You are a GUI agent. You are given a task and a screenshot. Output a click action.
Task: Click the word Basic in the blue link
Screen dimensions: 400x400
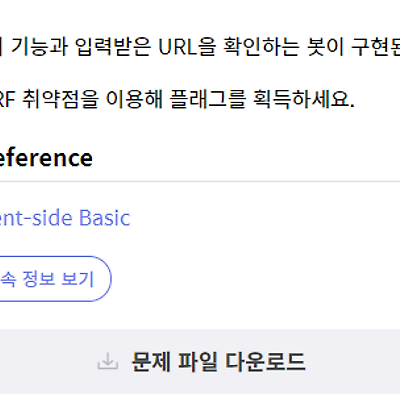104,218
